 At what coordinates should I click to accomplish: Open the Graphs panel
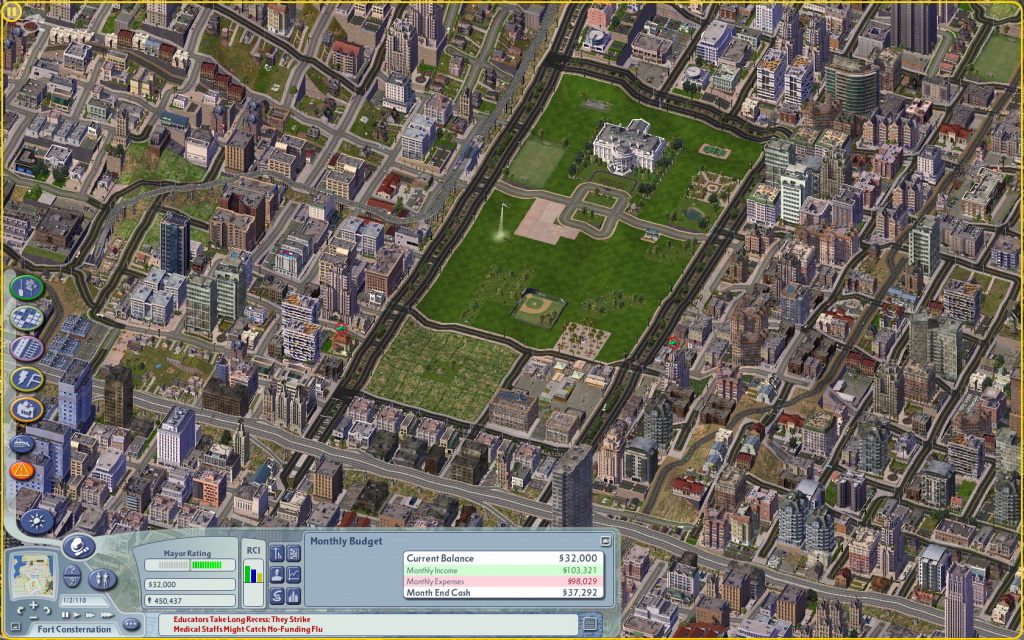pyautogui.click(x=293, y=575)
